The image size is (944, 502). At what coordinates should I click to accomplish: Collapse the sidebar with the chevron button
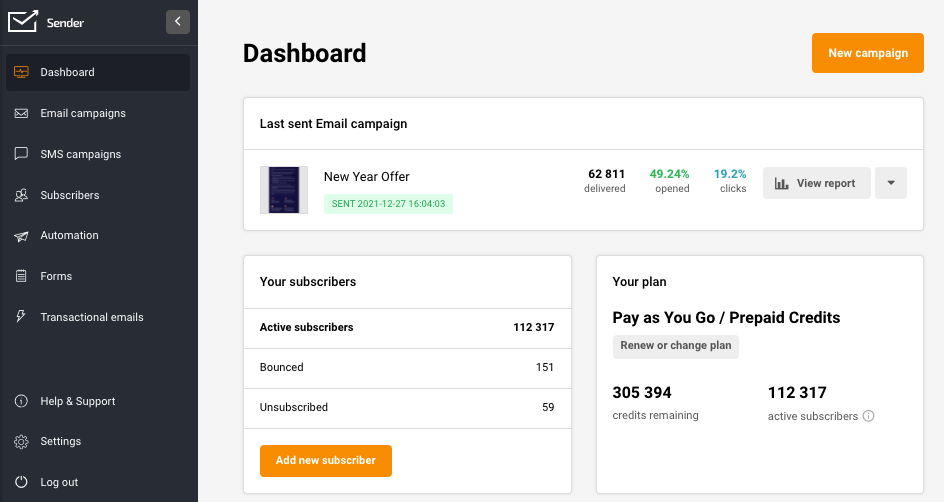(178, 21)
